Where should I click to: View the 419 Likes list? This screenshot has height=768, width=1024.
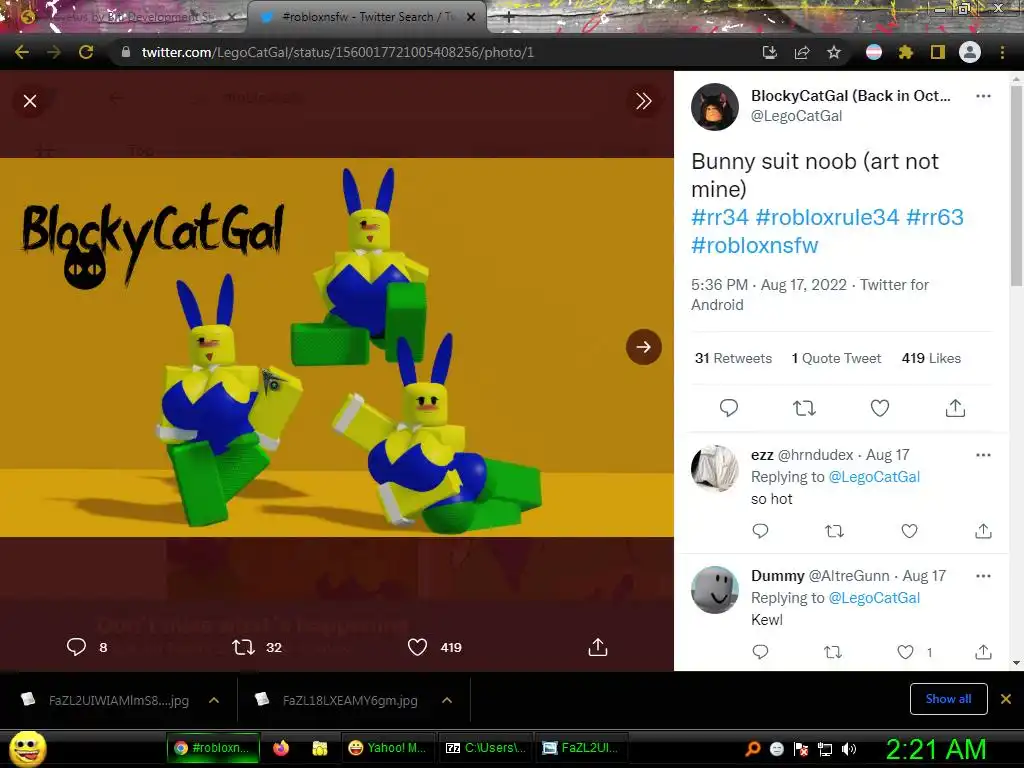point(931,358)
